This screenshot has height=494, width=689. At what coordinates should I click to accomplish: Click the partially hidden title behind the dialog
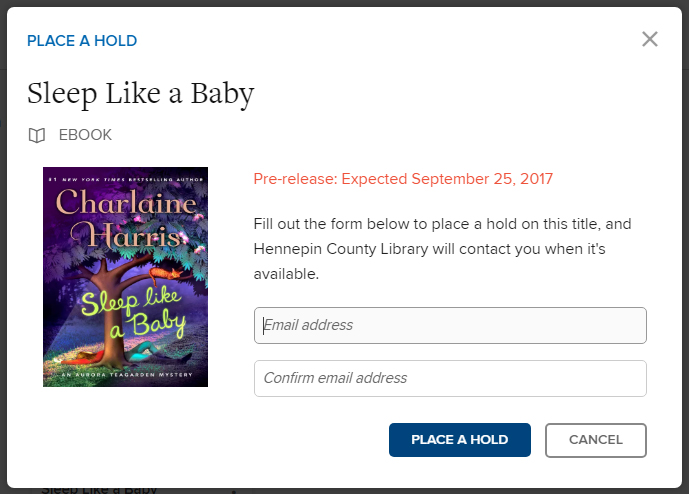99,490
